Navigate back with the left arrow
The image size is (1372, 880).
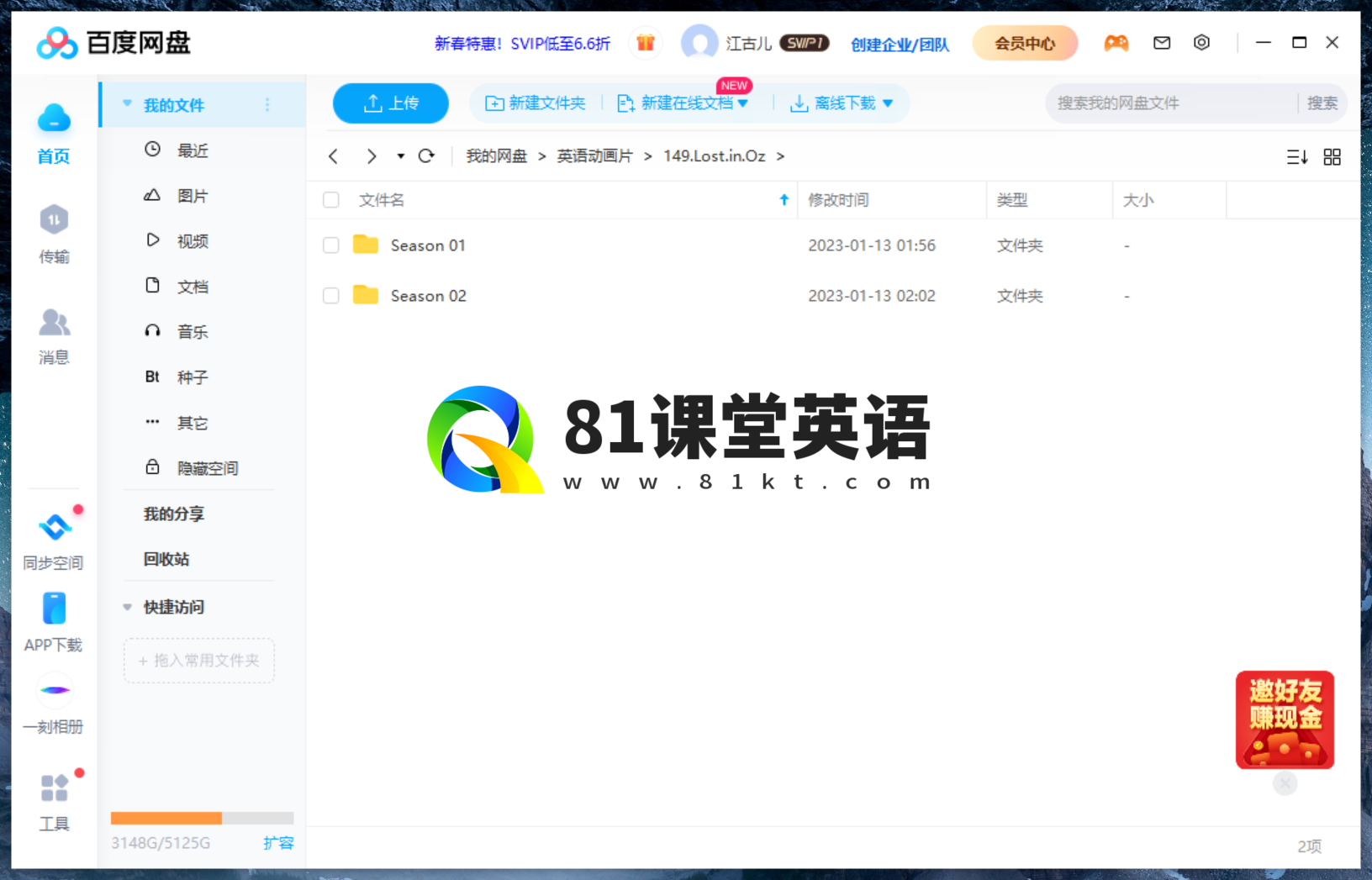334,156
